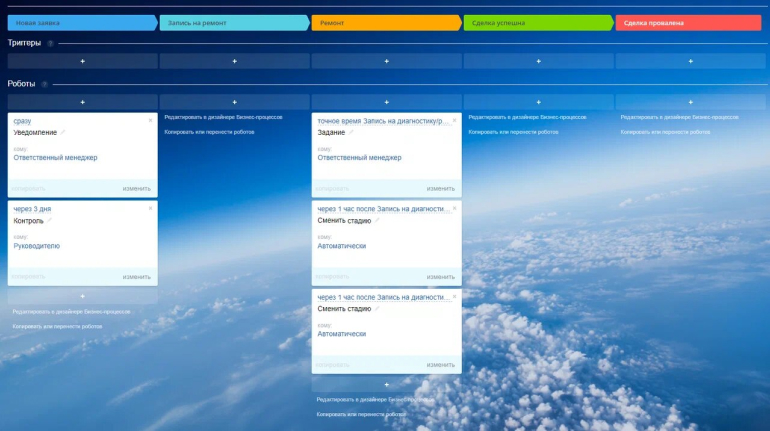
Task: Copy or move robots in Запись на ремонт
Action: coord(209,132)
